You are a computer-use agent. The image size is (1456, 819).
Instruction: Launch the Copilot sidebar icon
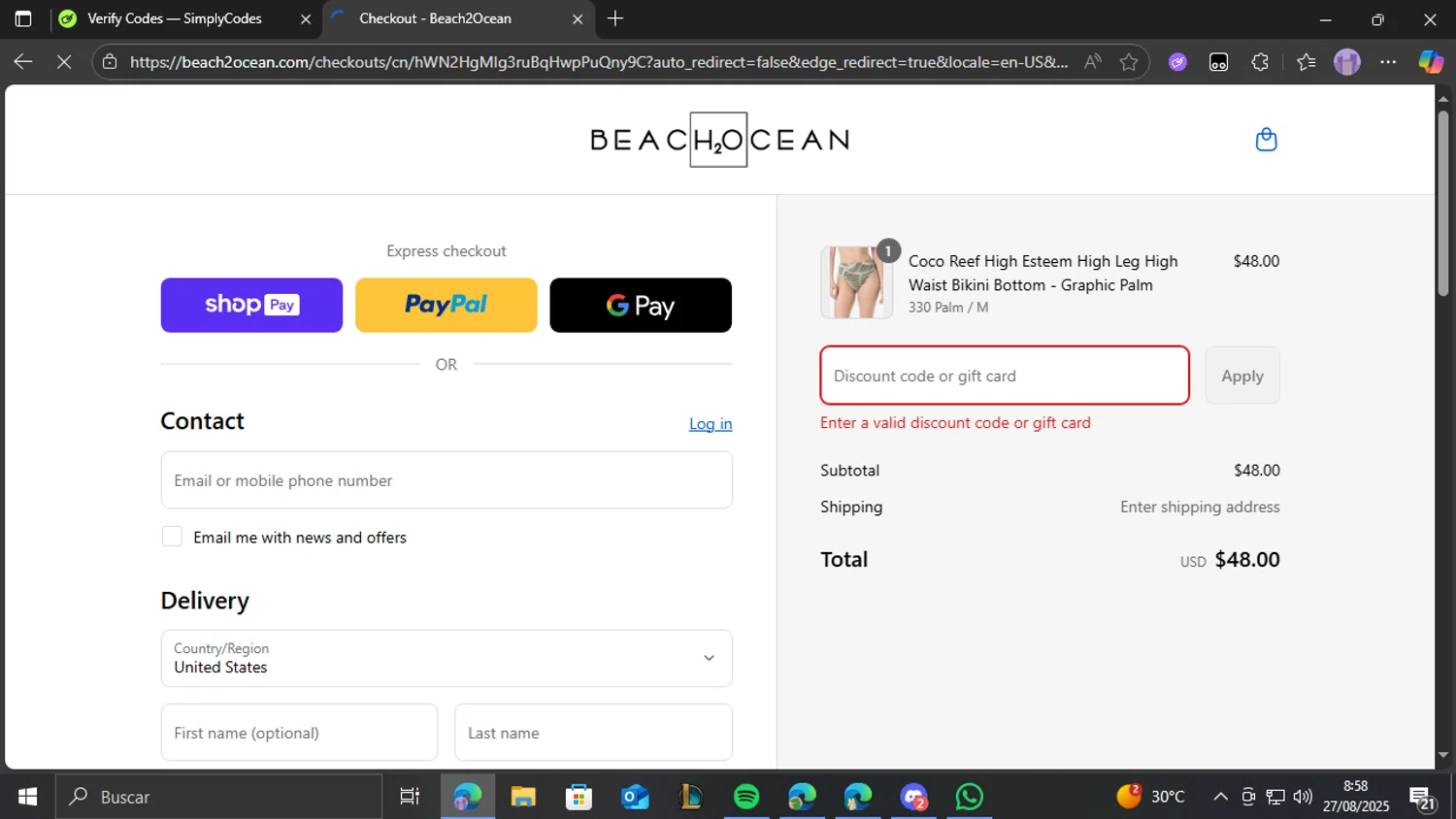(1430, 62)
